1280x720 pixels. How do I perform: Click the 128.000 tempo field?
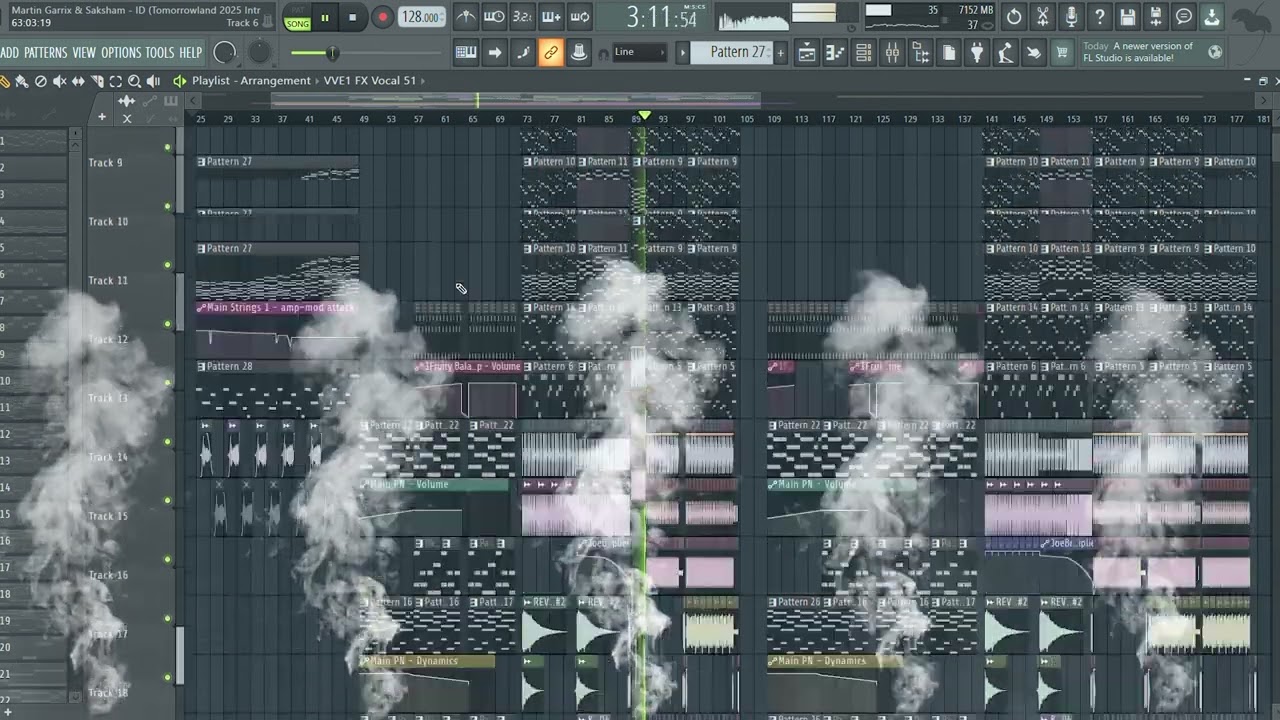coord(421,17)
